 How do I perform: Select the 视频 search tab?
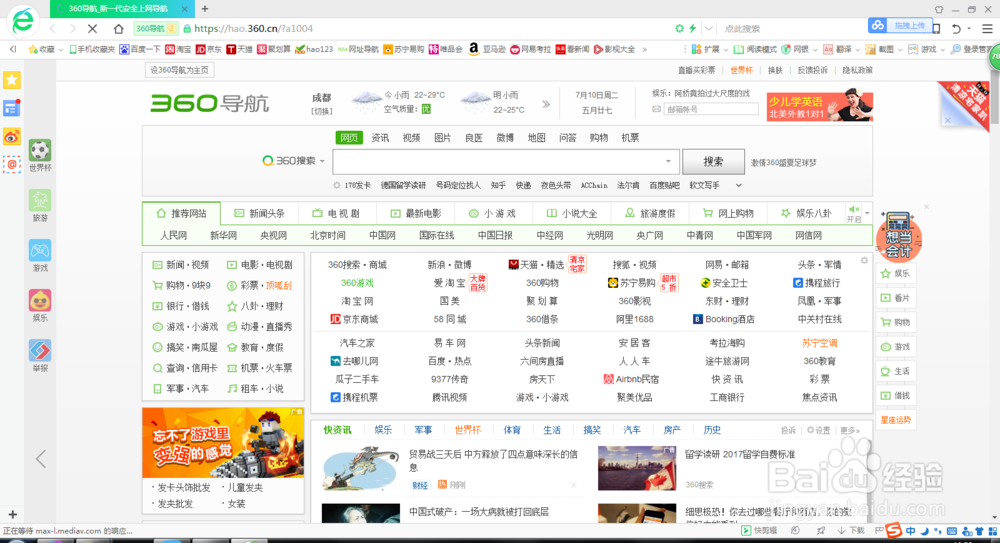[411, 138]
